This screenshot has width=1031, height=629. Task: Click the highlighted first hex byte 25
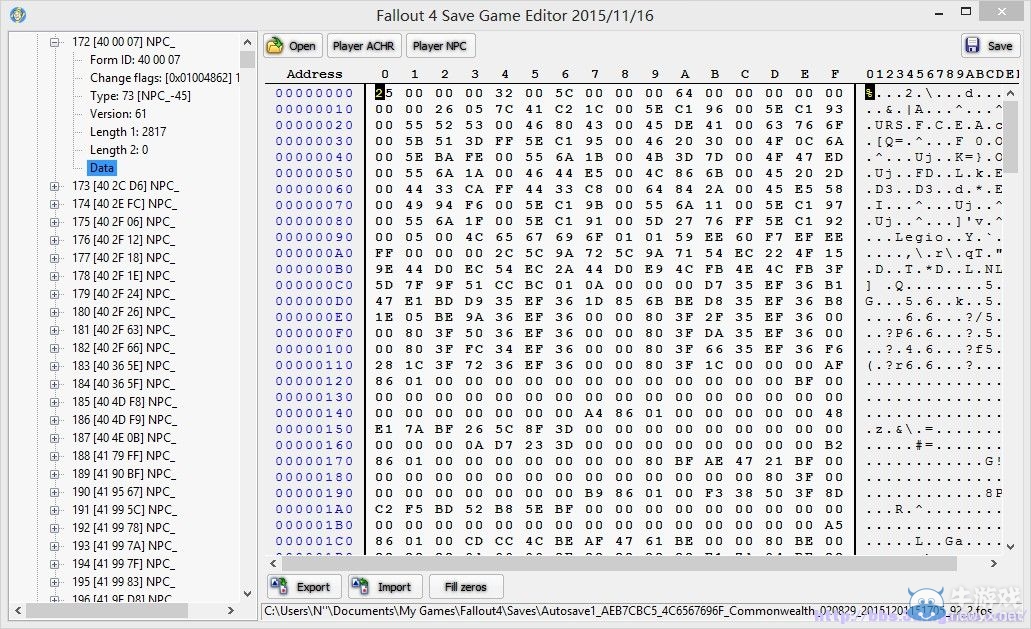tap(384, 93)
